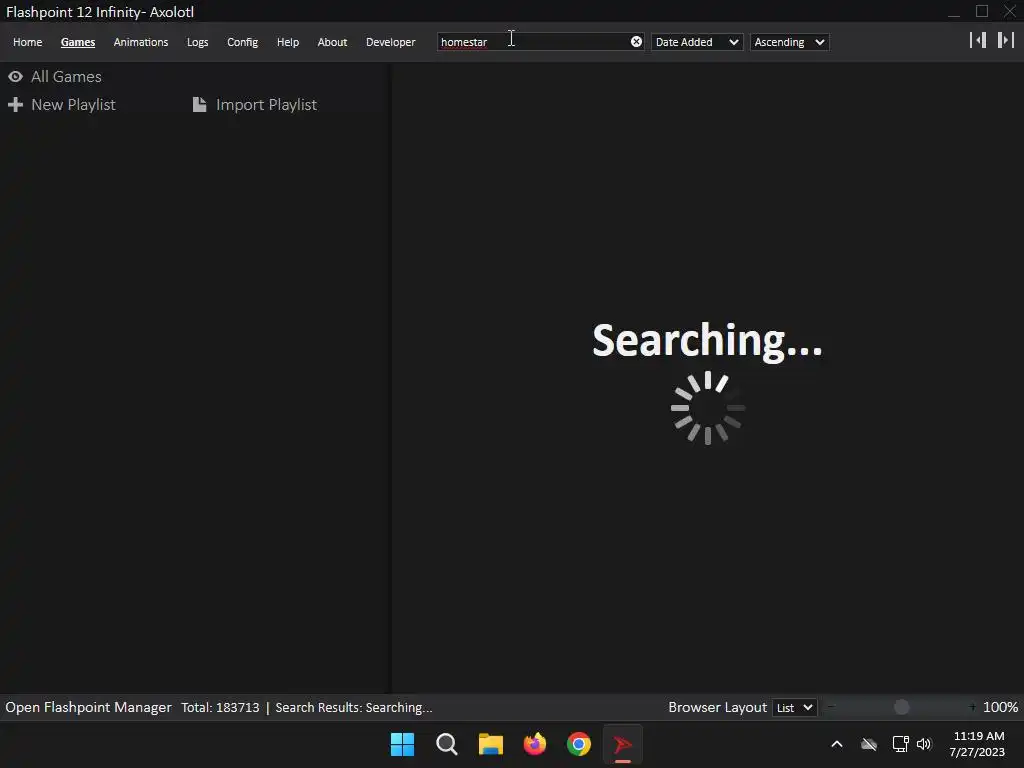Open the Logs tab
This screenshot has width=1024, height=768.
[197, 42]
